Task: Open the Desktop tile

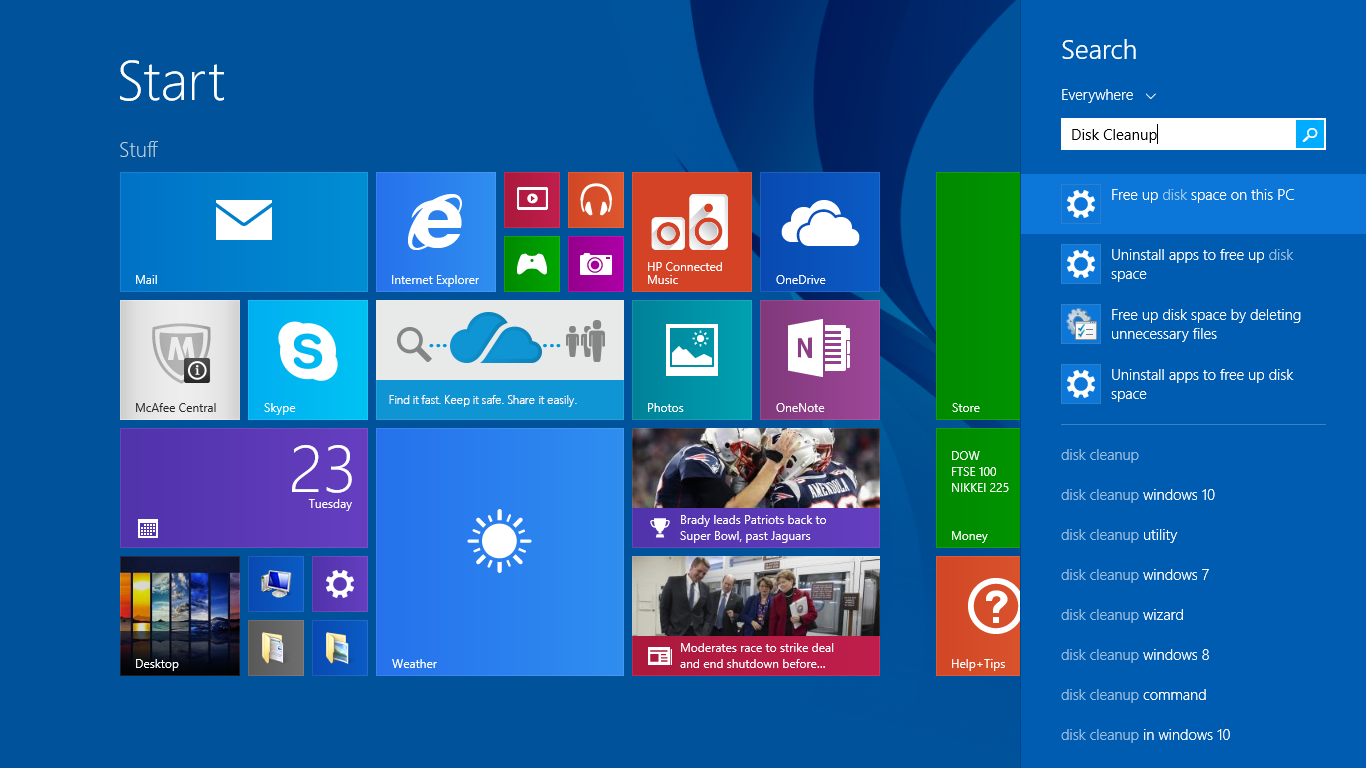Action: 180,616
